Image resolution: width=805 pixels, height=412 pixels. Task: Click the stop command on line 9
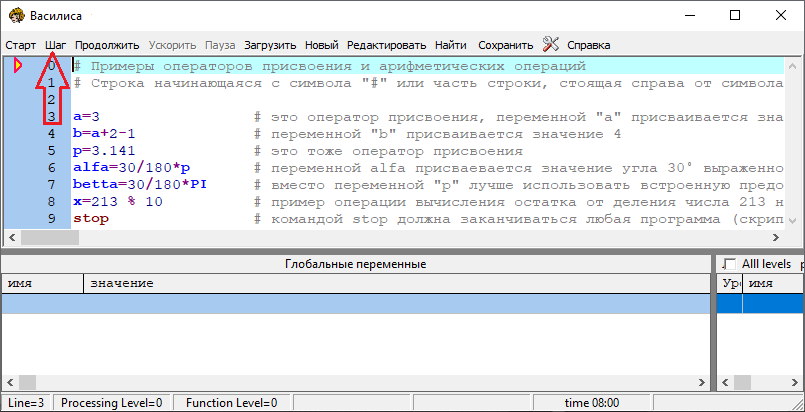(91, 219)
